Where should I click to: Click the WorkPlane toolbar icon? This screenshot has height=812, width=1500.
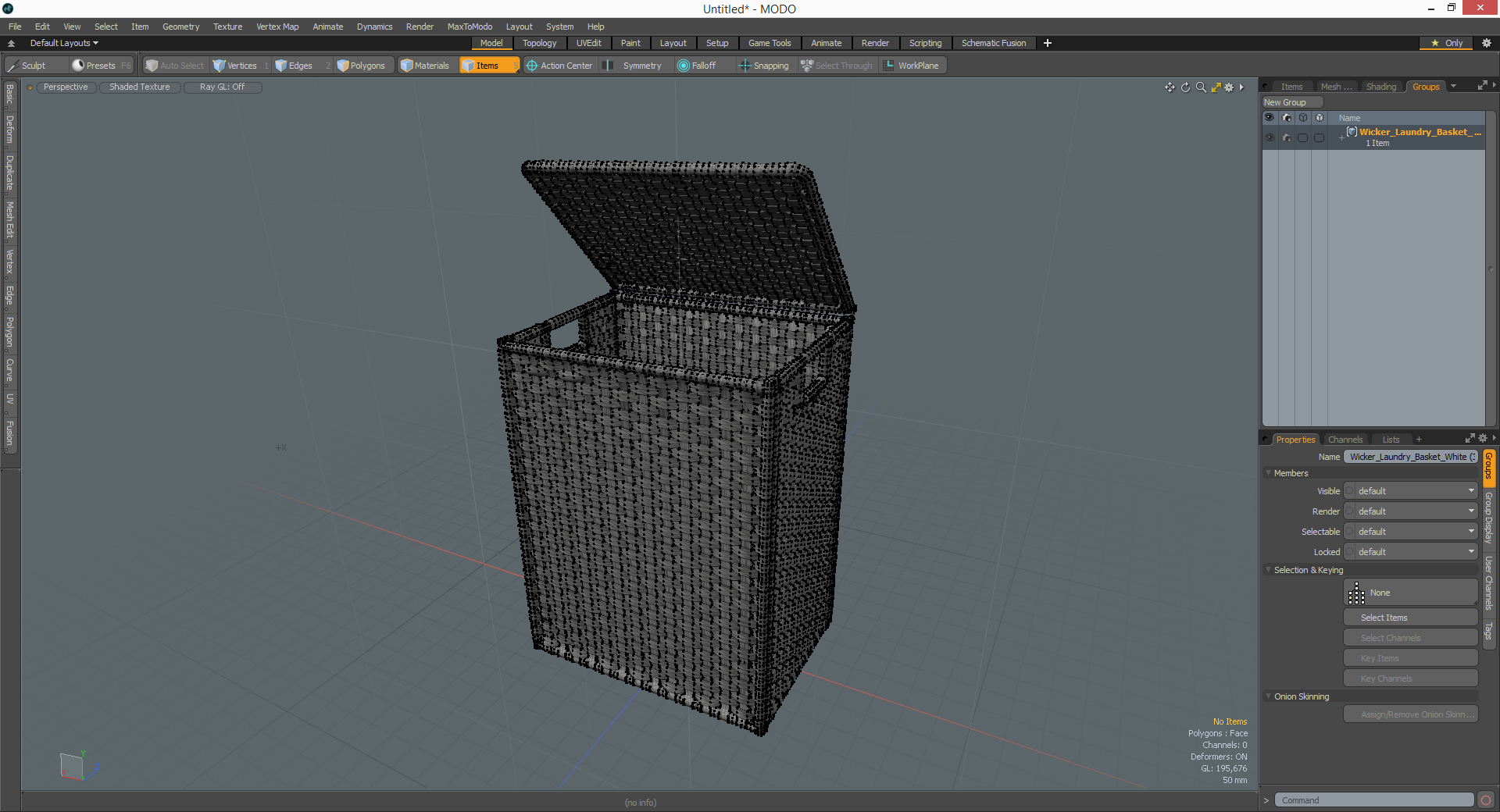[911, 66]
